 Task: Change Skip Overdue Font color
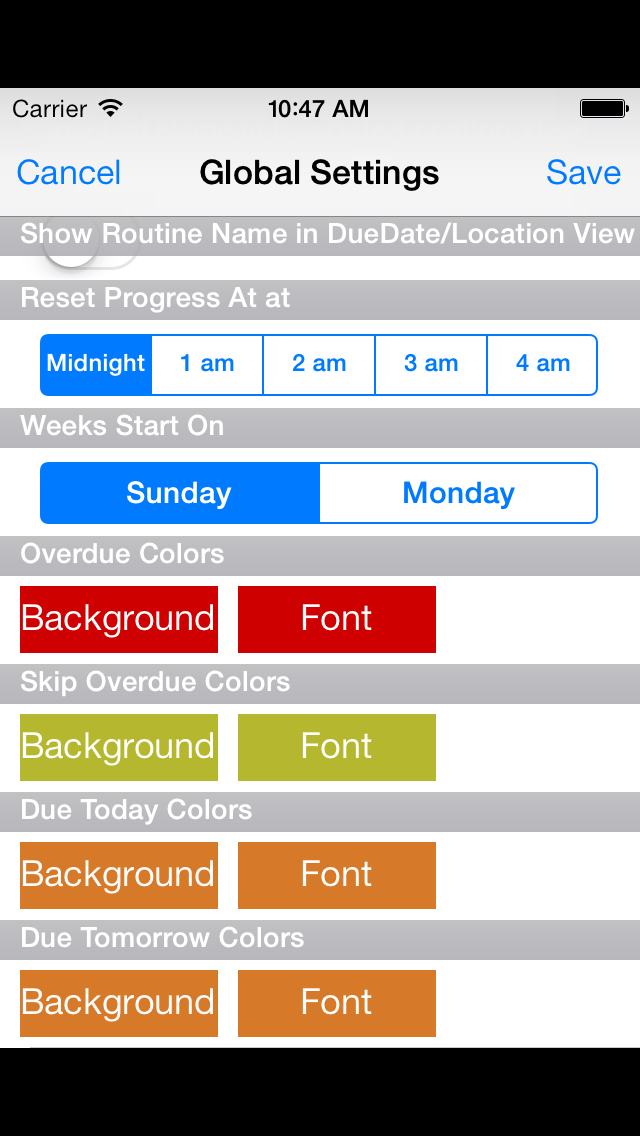[x=337, y=747]
